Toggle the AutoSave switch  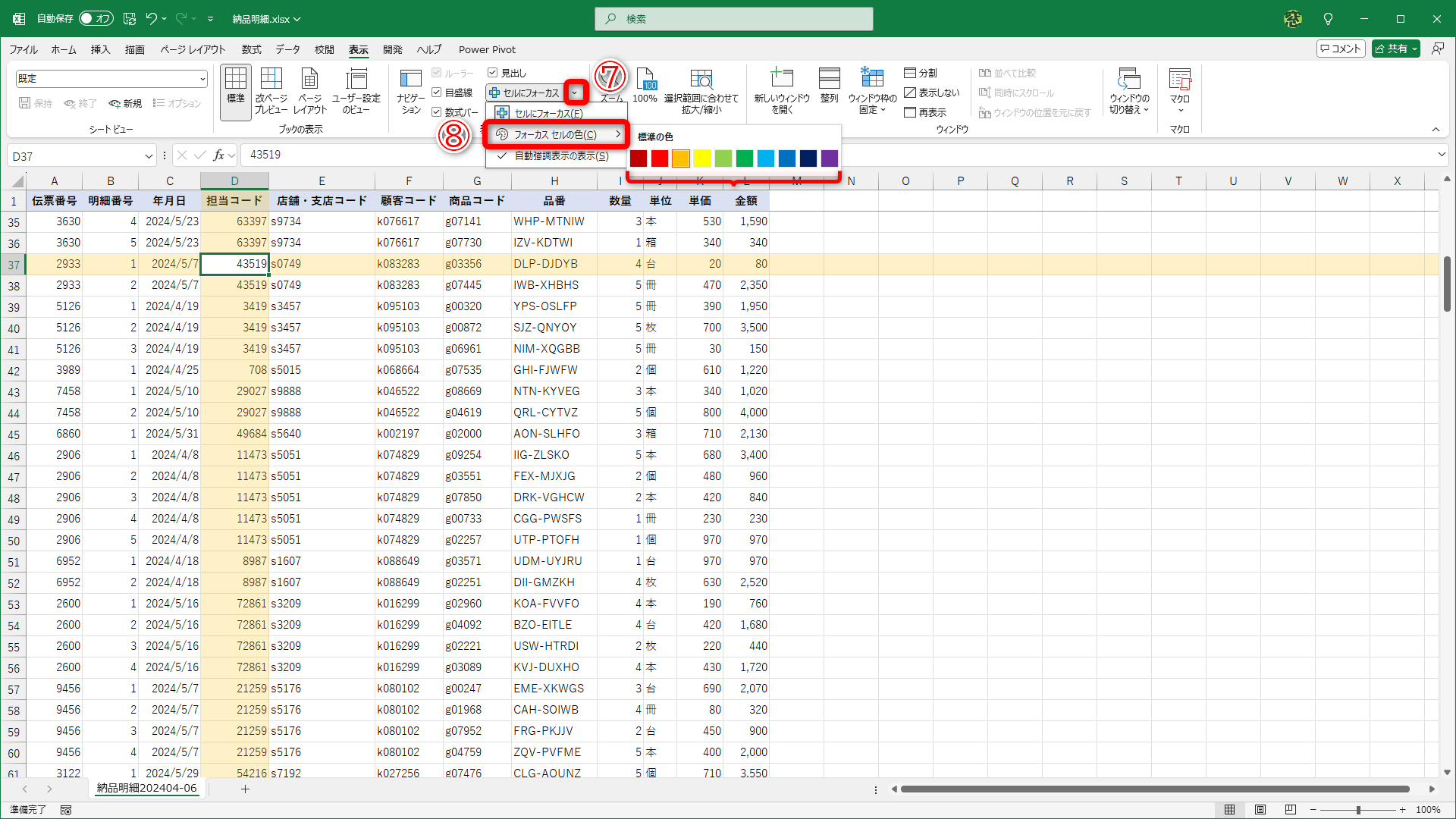pos(96,18)
